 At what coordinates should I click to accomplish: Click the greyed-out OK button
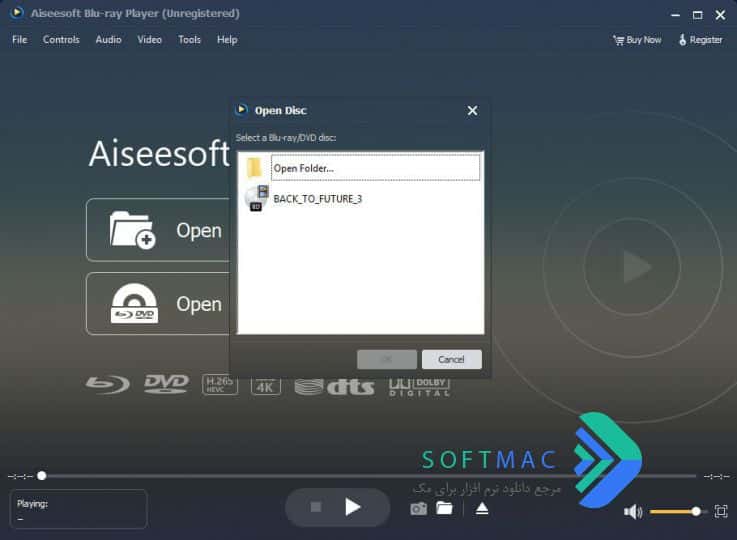tap(386, 360)
